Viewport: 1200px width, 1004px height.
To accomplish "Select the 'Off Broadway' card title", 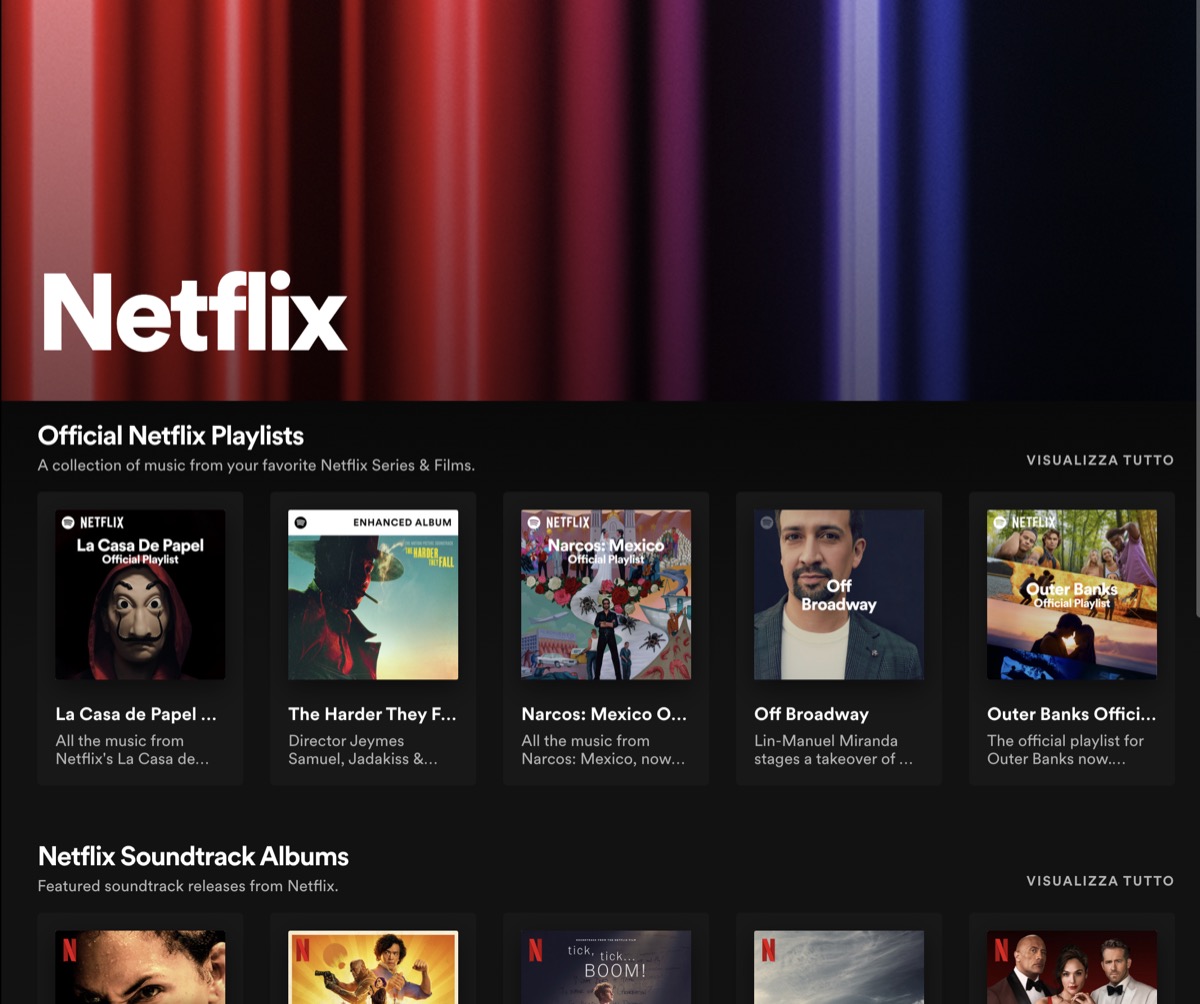I will point(811,714).
